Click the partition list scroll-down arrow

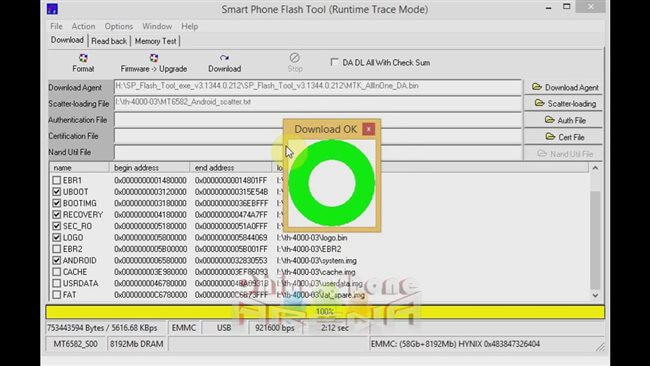(x=595, y=295)
